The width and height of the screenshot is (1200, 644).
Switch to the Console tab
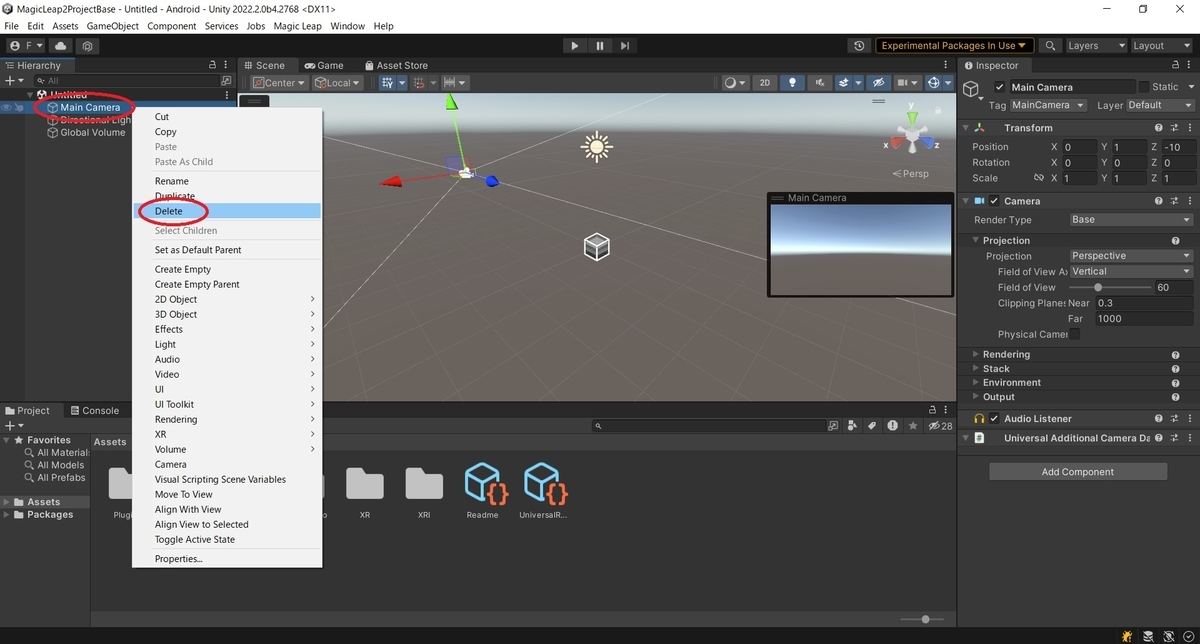[x=94, y=410]
